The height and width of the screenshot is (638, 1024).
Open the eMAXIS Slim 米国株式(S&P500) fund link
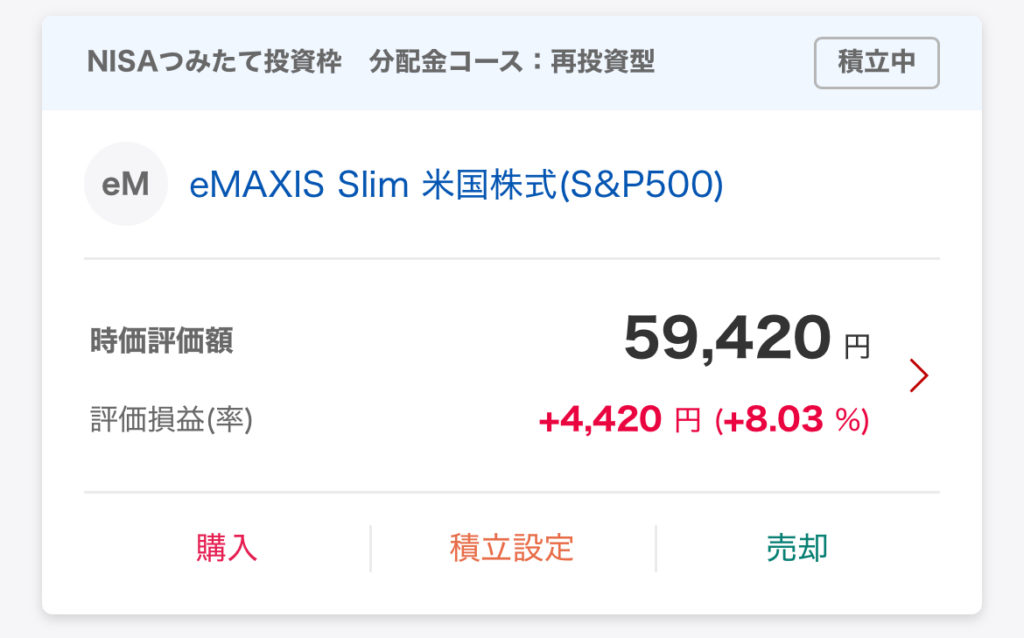(456, 185)
